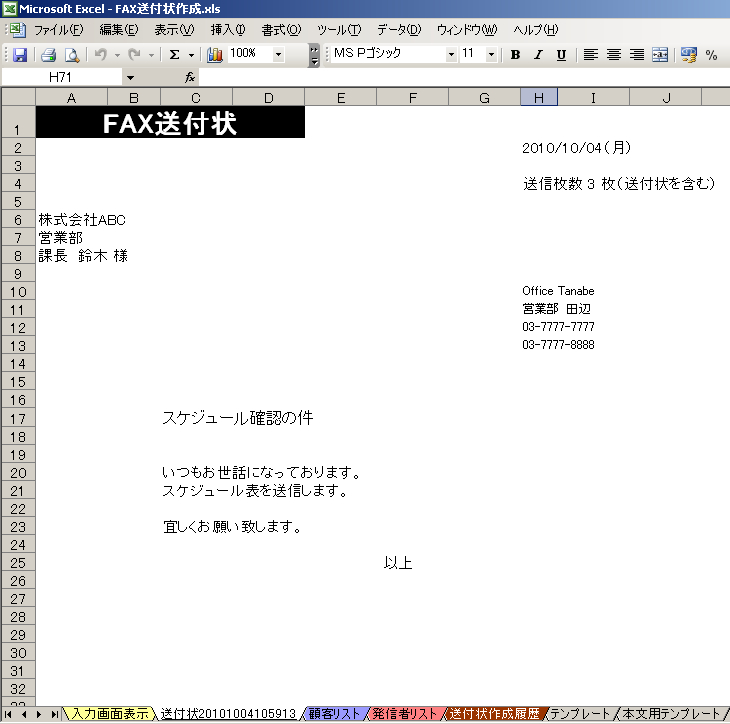This screenshot has height=724, width=730.
Task: Click the date cell 2010/10/04(月)
Action: (576, 148)
